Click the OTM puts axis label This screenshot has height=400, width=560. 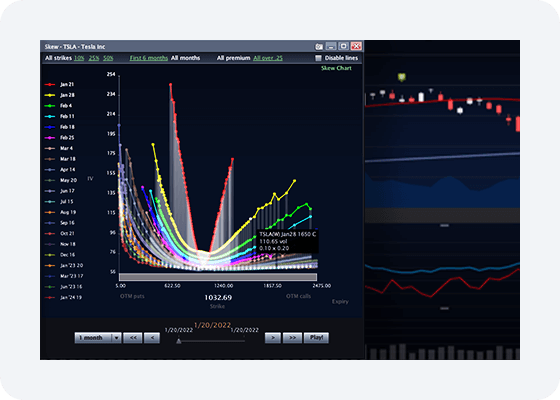coord(132,296)
